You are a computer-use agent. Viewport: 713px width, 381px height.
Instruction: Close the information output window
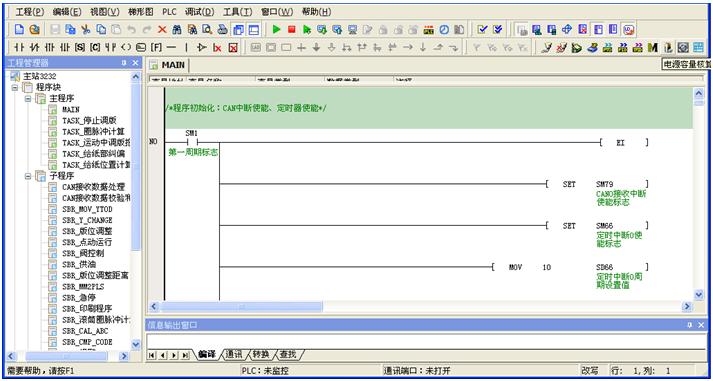tap(701, 325)
